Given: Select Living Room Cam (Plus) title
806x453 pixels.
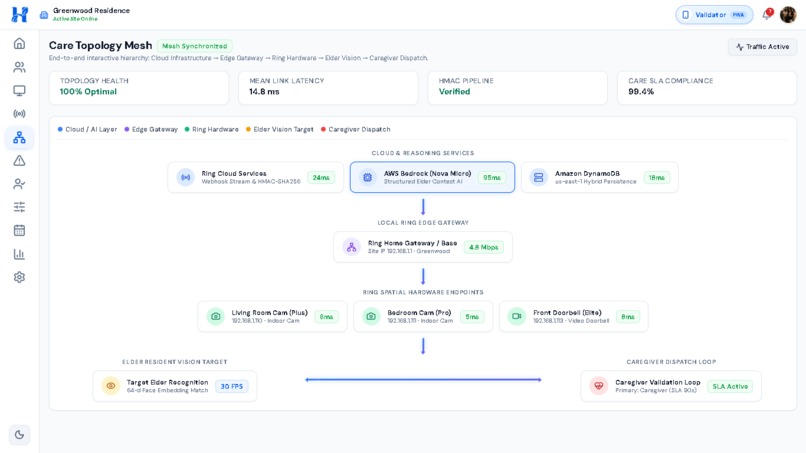Looking at the screenshot, I should [269, 313].
